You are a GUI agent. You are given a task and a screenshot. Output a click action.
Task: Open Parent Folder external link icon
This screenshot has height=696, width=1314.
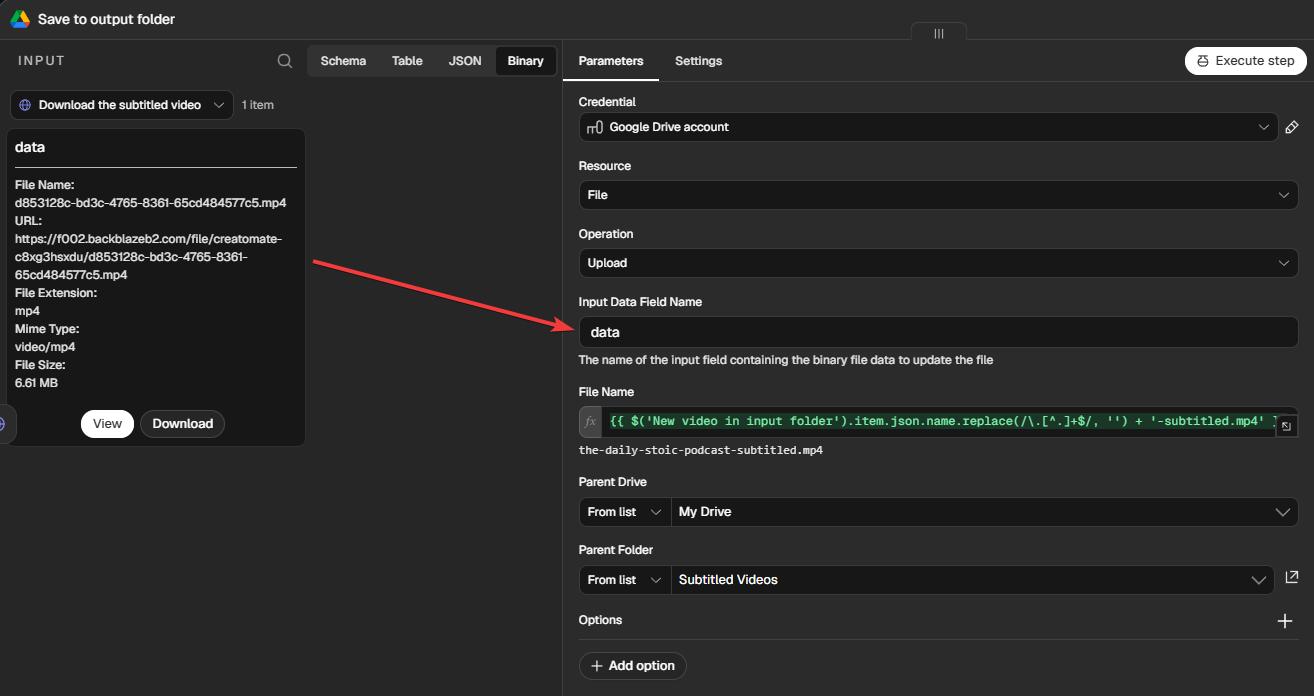point(1292,577)
